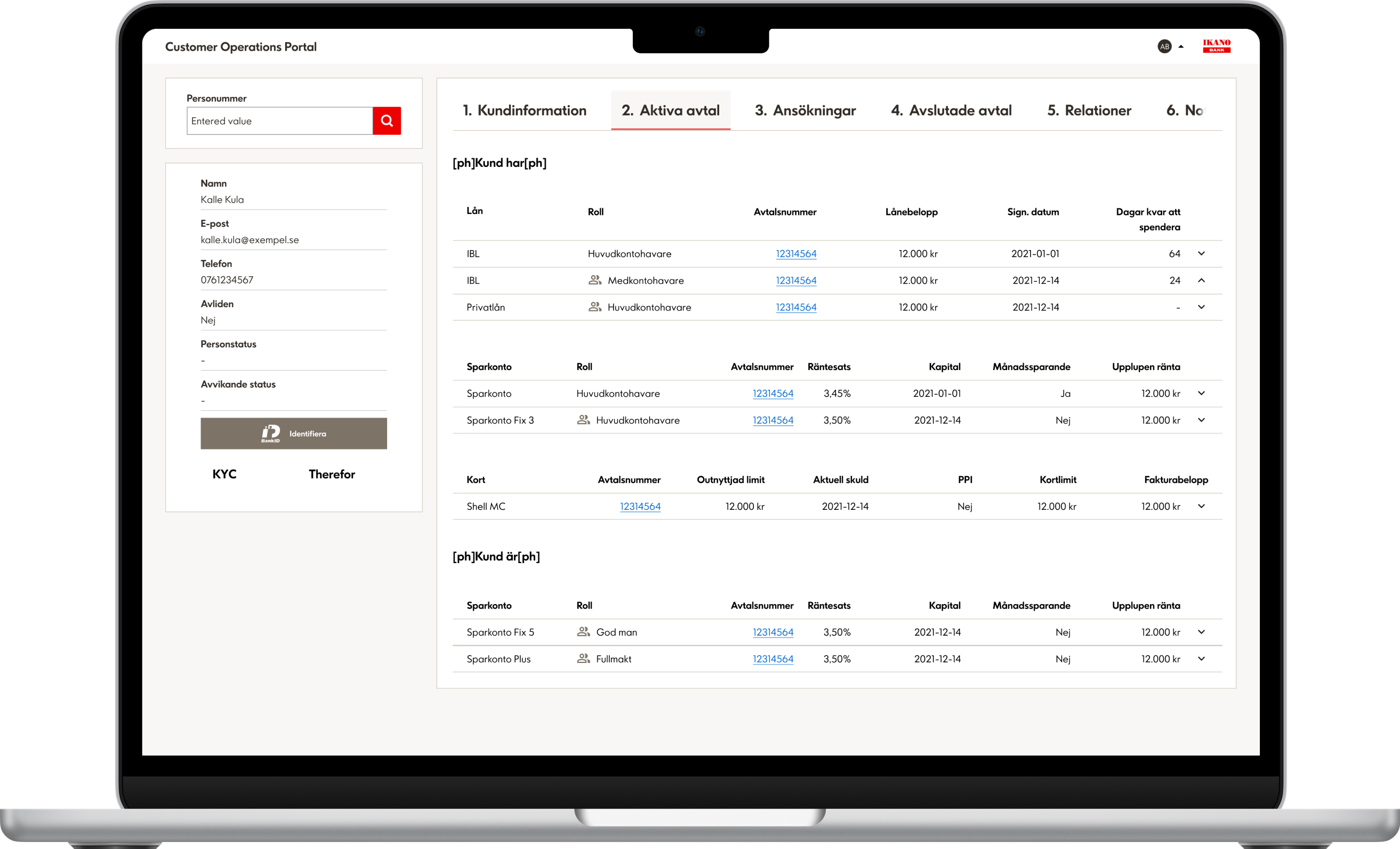Click the Personnummer input field

(279, 121)
